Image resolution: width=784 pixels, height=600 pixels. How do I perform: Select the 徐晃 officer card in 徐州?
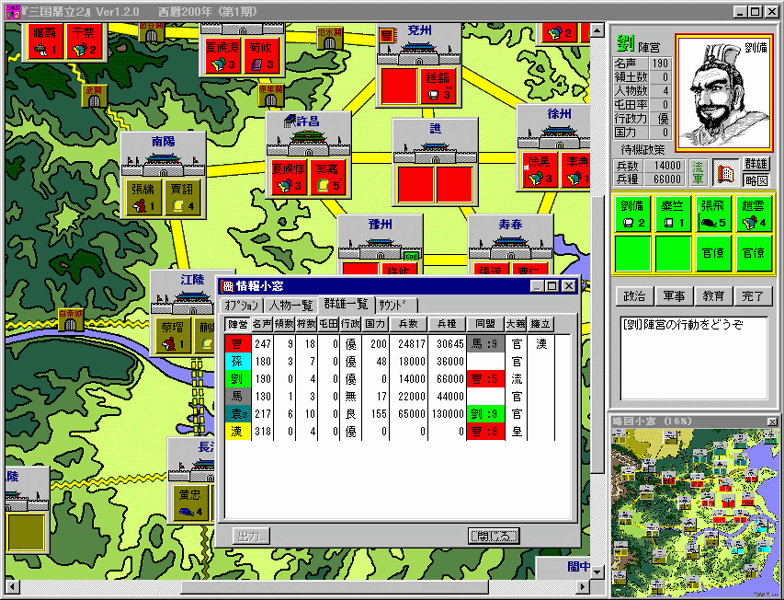click(540, 170)
